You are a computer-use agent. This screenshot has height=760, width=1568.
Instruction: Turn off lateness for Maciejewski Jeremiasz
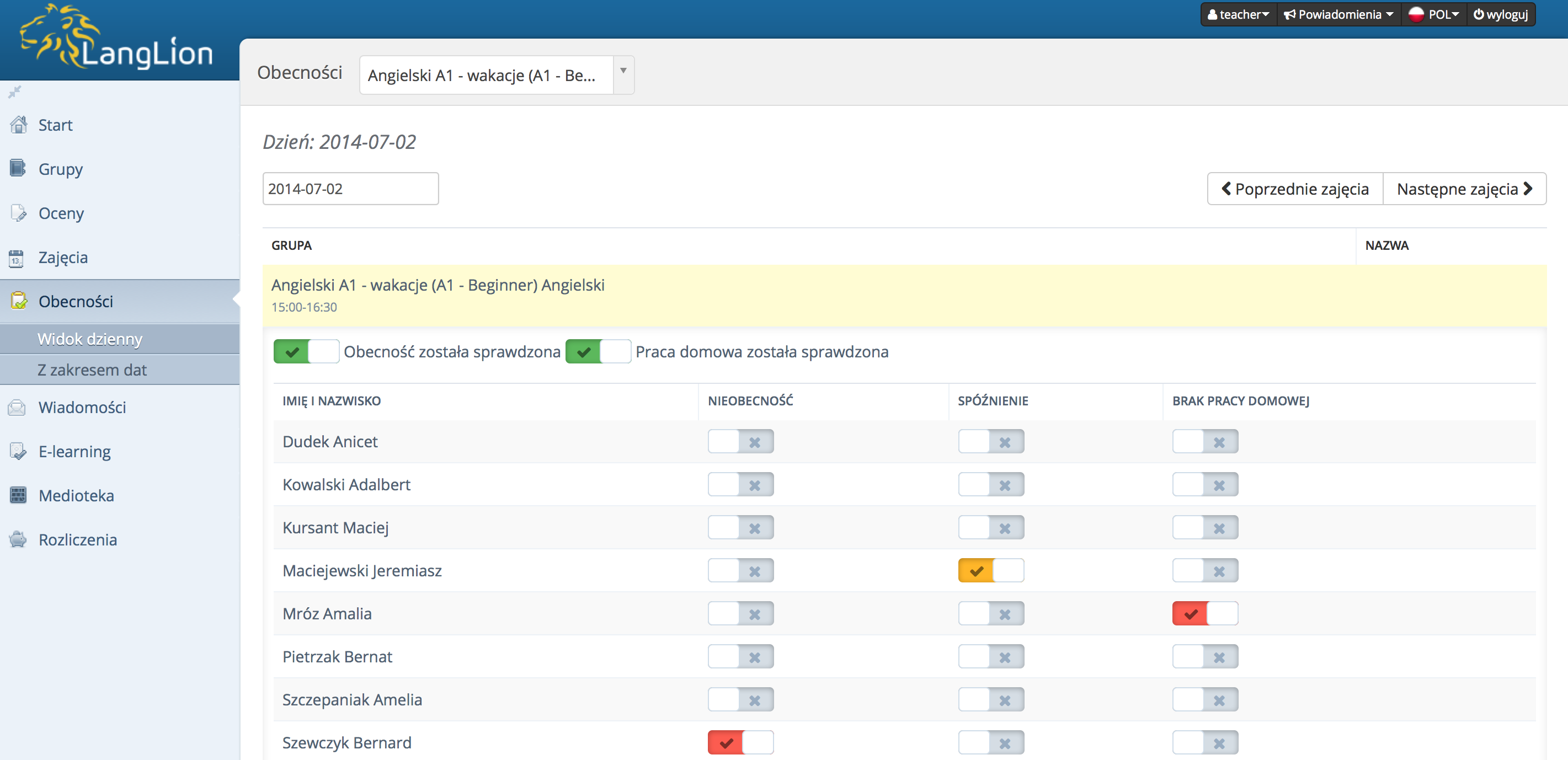[990, 571]
